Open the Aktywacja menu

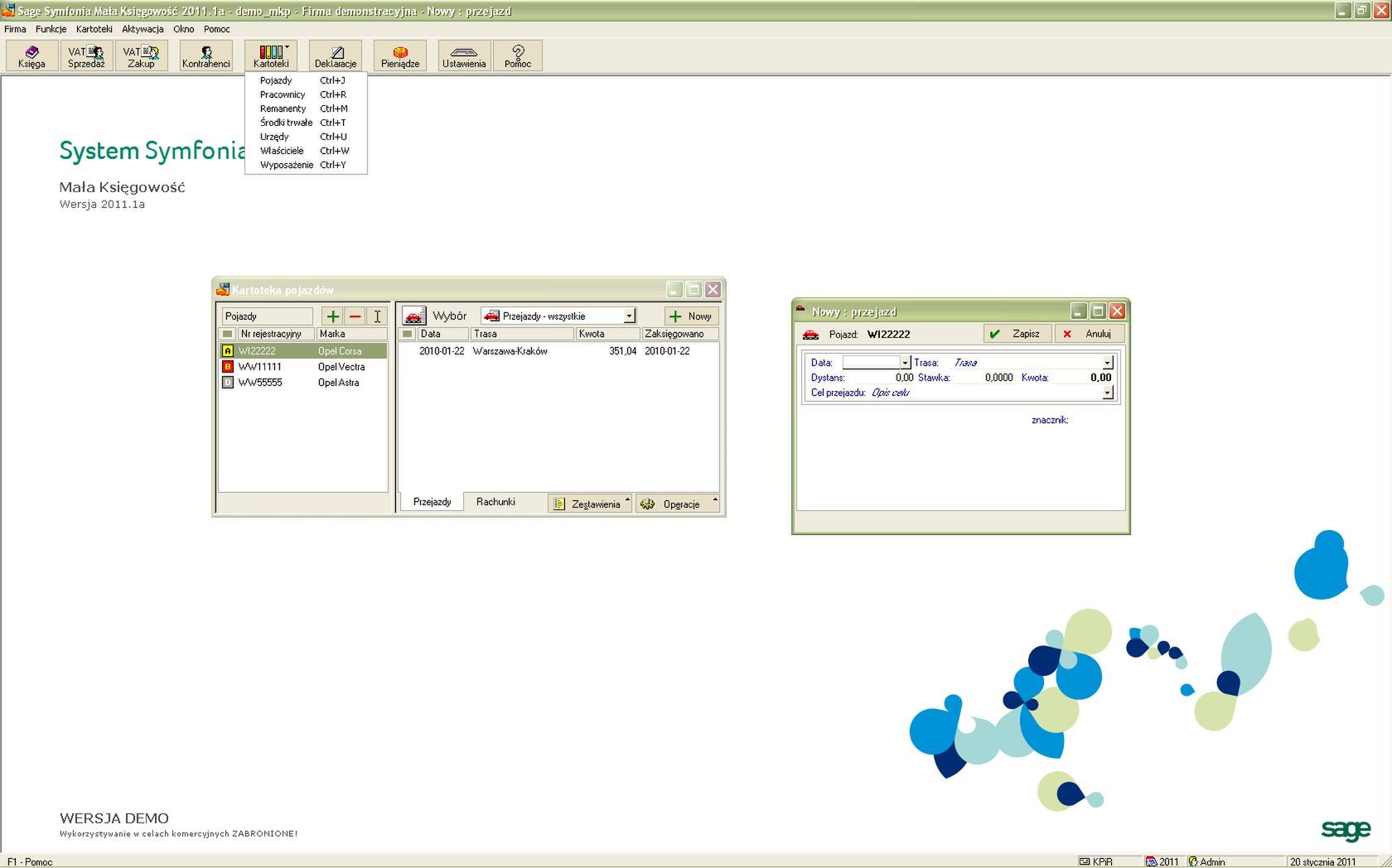(143, 29)
